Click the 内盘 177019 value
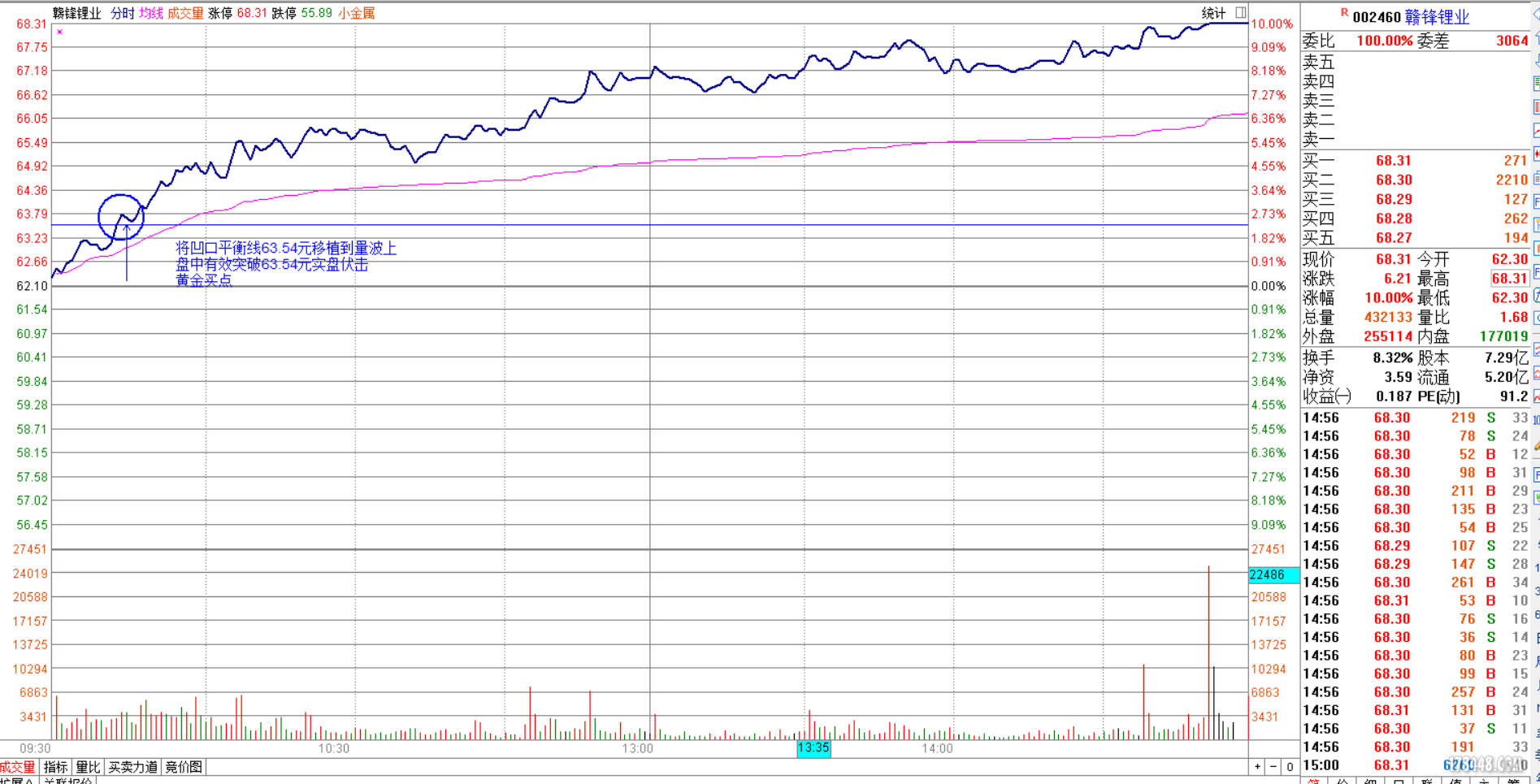1540x784 pixels. click(x=1503, y=336)
